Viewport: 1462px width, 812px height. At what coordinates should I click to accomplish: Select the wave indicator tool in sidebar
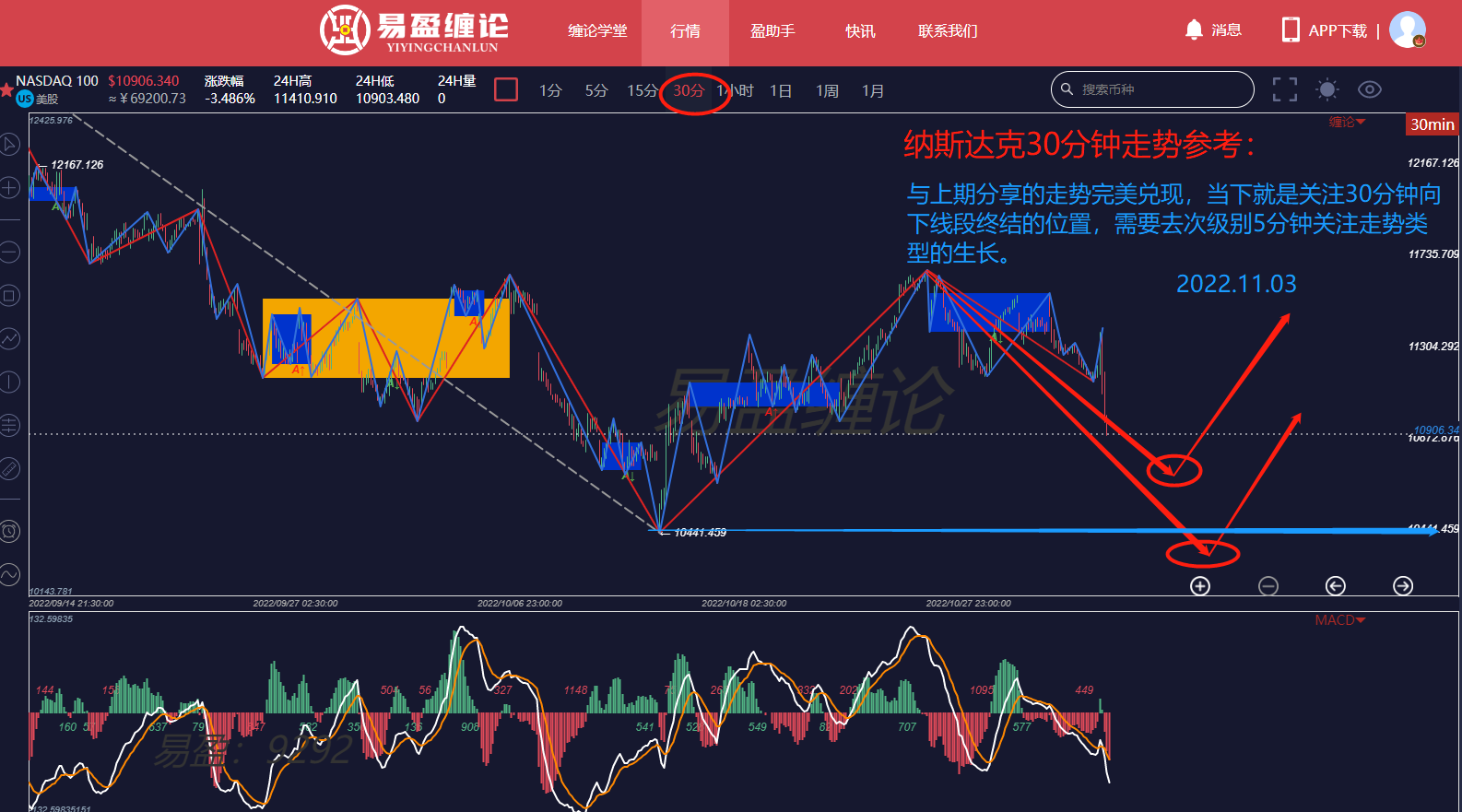(x=9, y=575)
